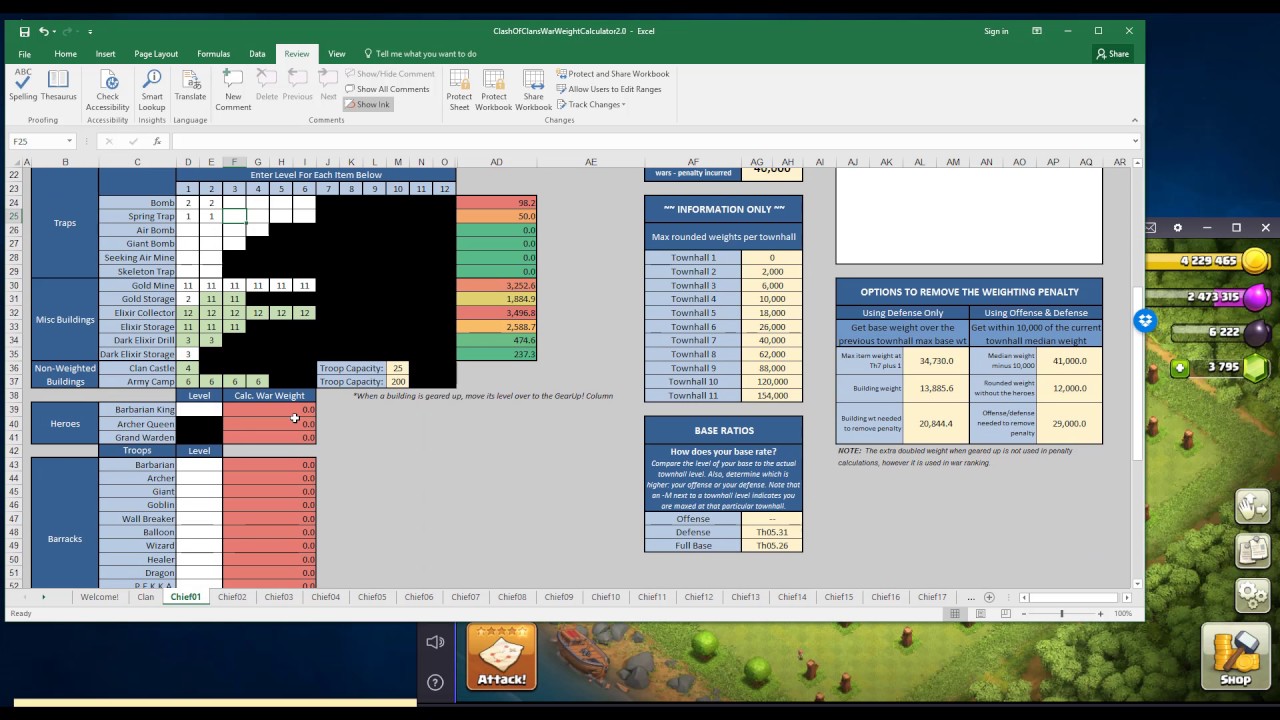Switch to Chief10 sheet tab
The height and width of the screenshot is (720, 1280).
pyautogui.click(x=605, y=597)
